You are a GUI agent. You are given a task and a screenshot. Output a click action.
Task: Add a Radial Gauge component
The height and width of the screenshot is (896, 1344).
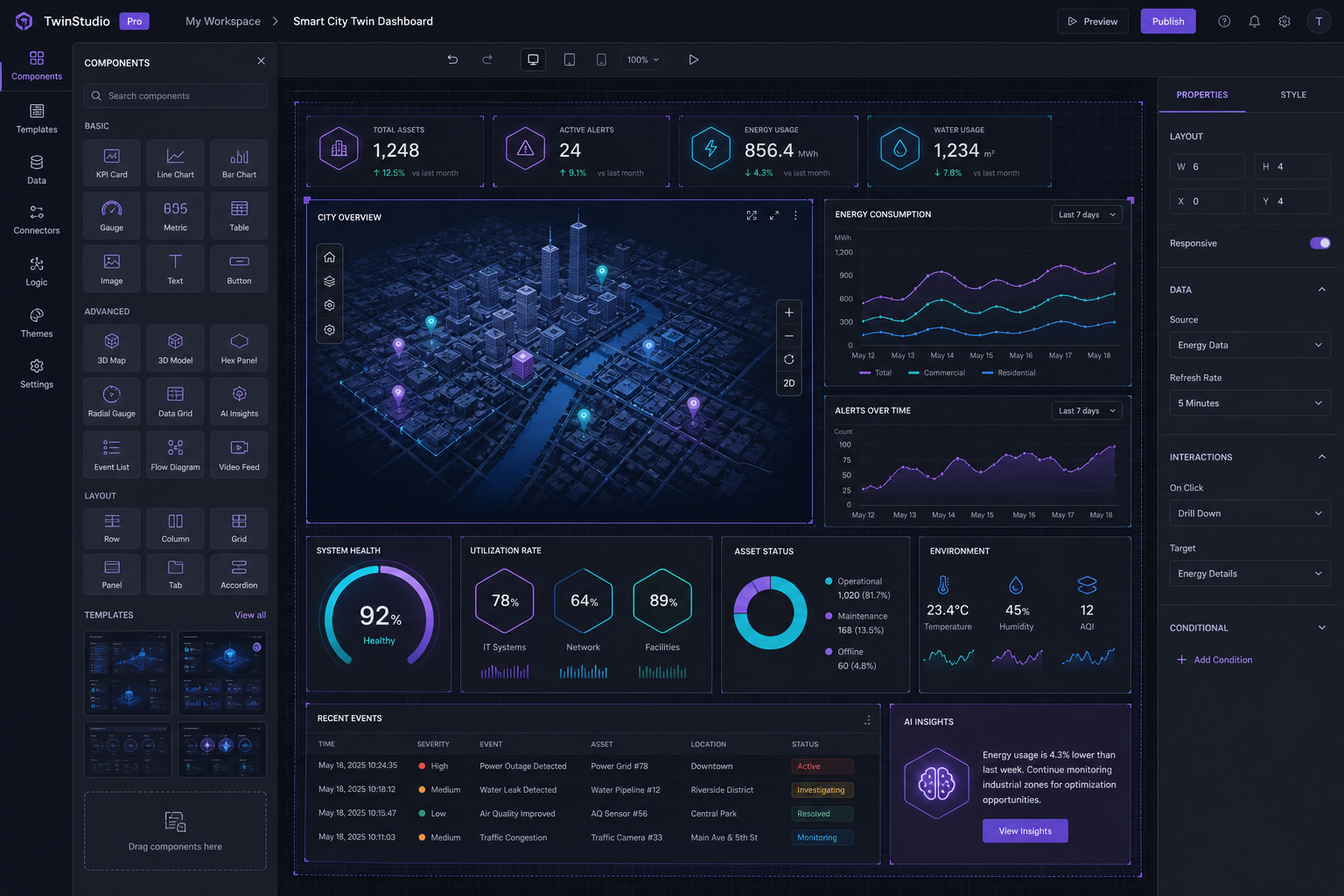(112, 402)
